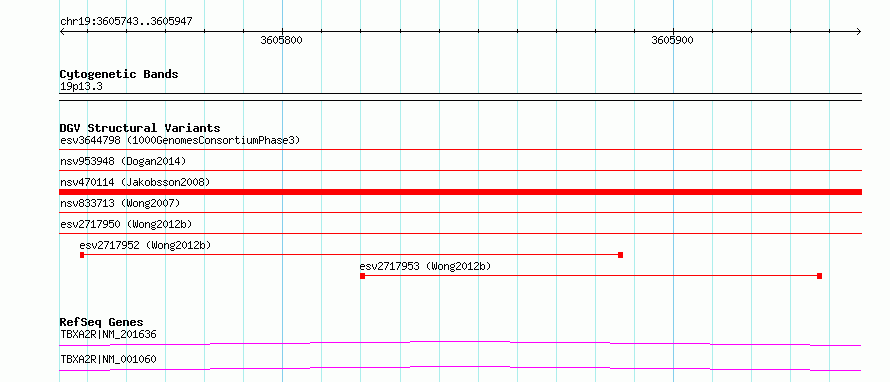Click the black cytogenetic band 19p13.3 bar
The image size is (890, 382).
[461, 96]
